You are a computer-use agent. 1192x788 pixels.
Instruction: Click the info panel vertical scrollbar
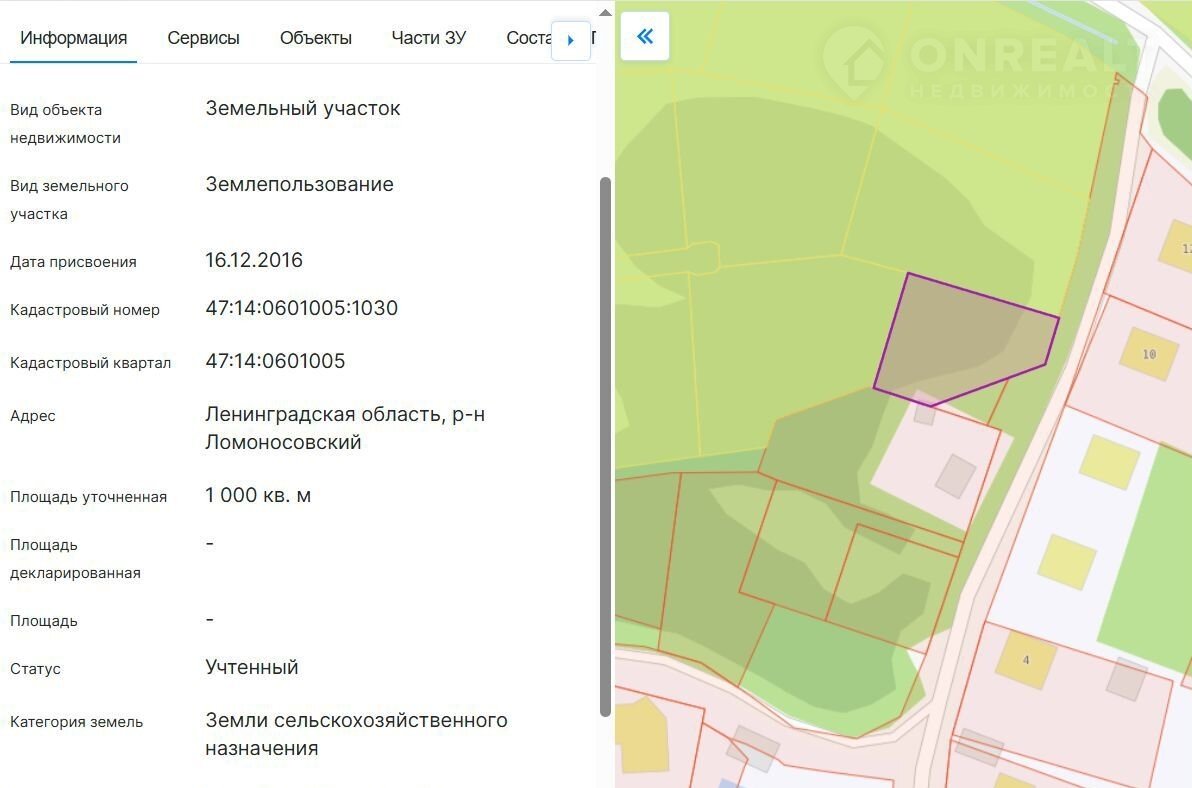(605, 445)
